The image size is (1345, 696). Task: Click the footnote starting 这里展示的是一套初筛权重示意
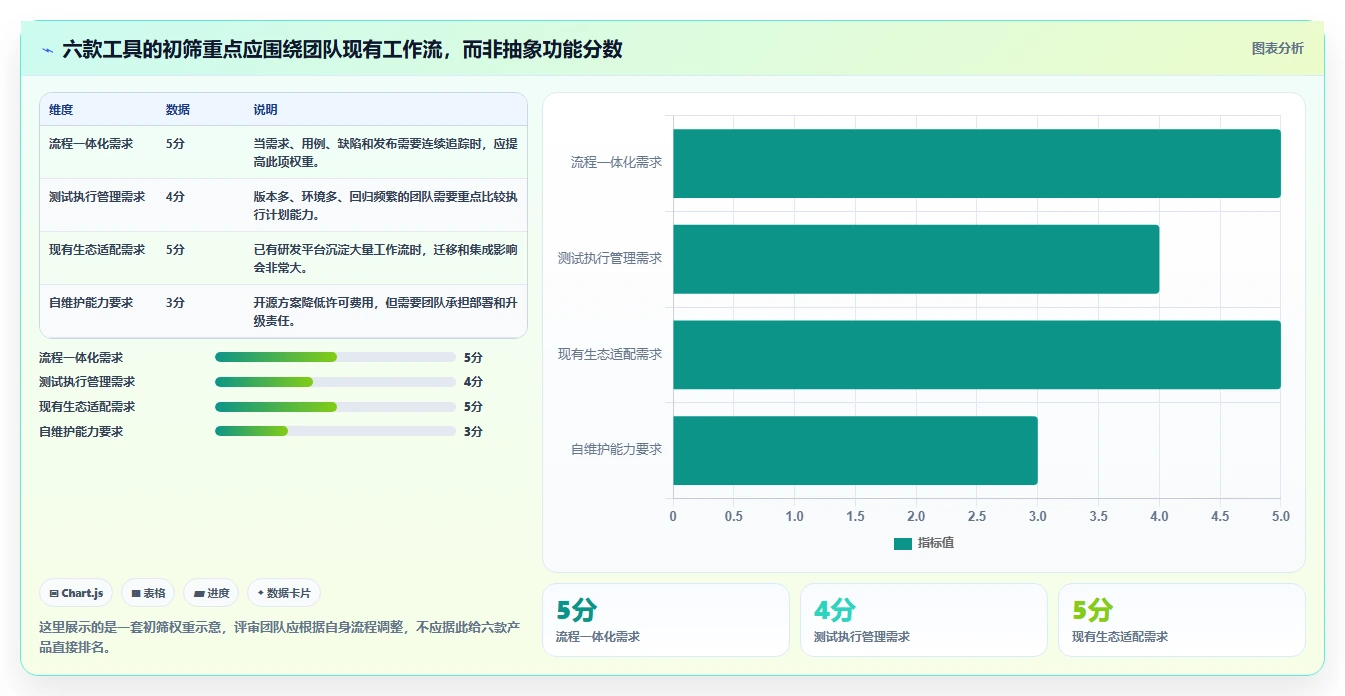click(x=278, y=636)
